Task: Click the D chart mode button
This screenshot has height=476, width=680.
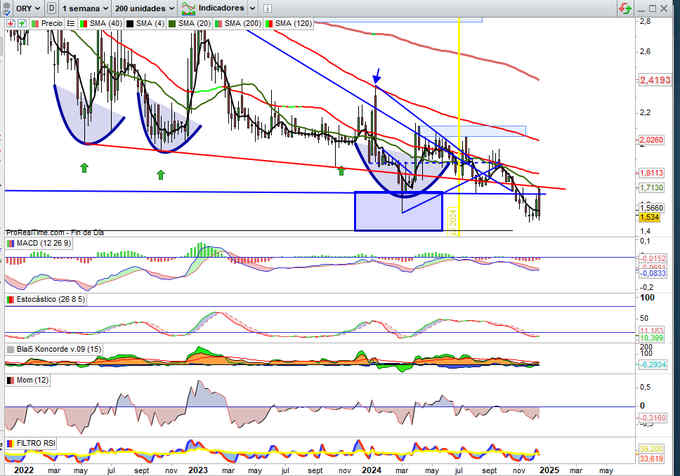Action: (x=52, y=8)
